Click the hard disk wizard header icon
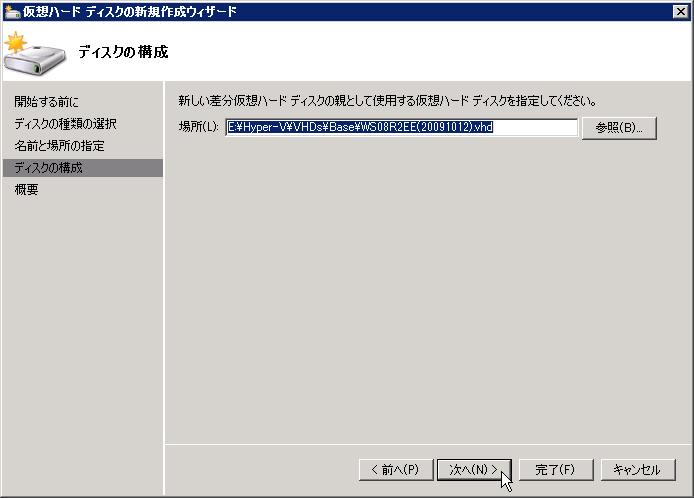This screenshot has width=694, height=498. tap(35, 53)
